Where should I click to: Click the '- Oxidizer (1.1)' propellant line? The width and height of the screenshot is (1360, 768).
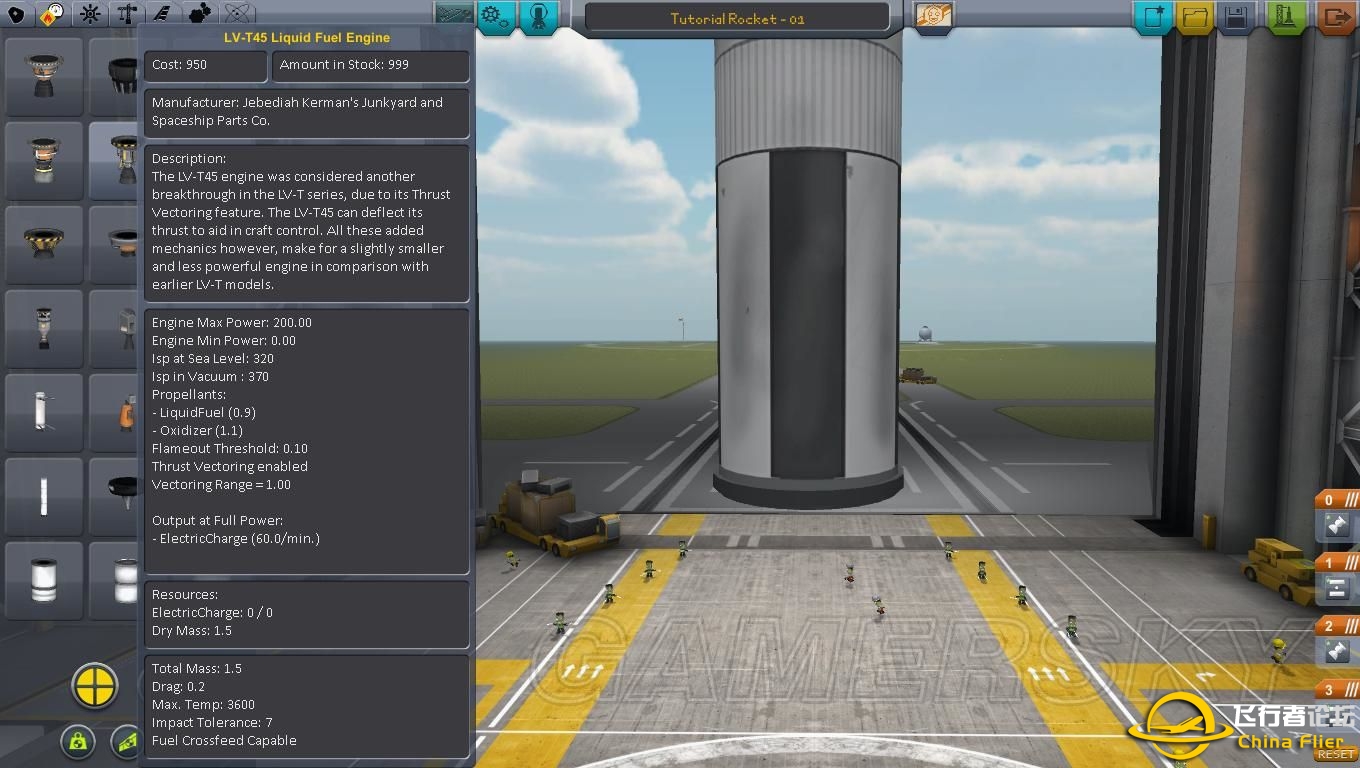point(197,430)
